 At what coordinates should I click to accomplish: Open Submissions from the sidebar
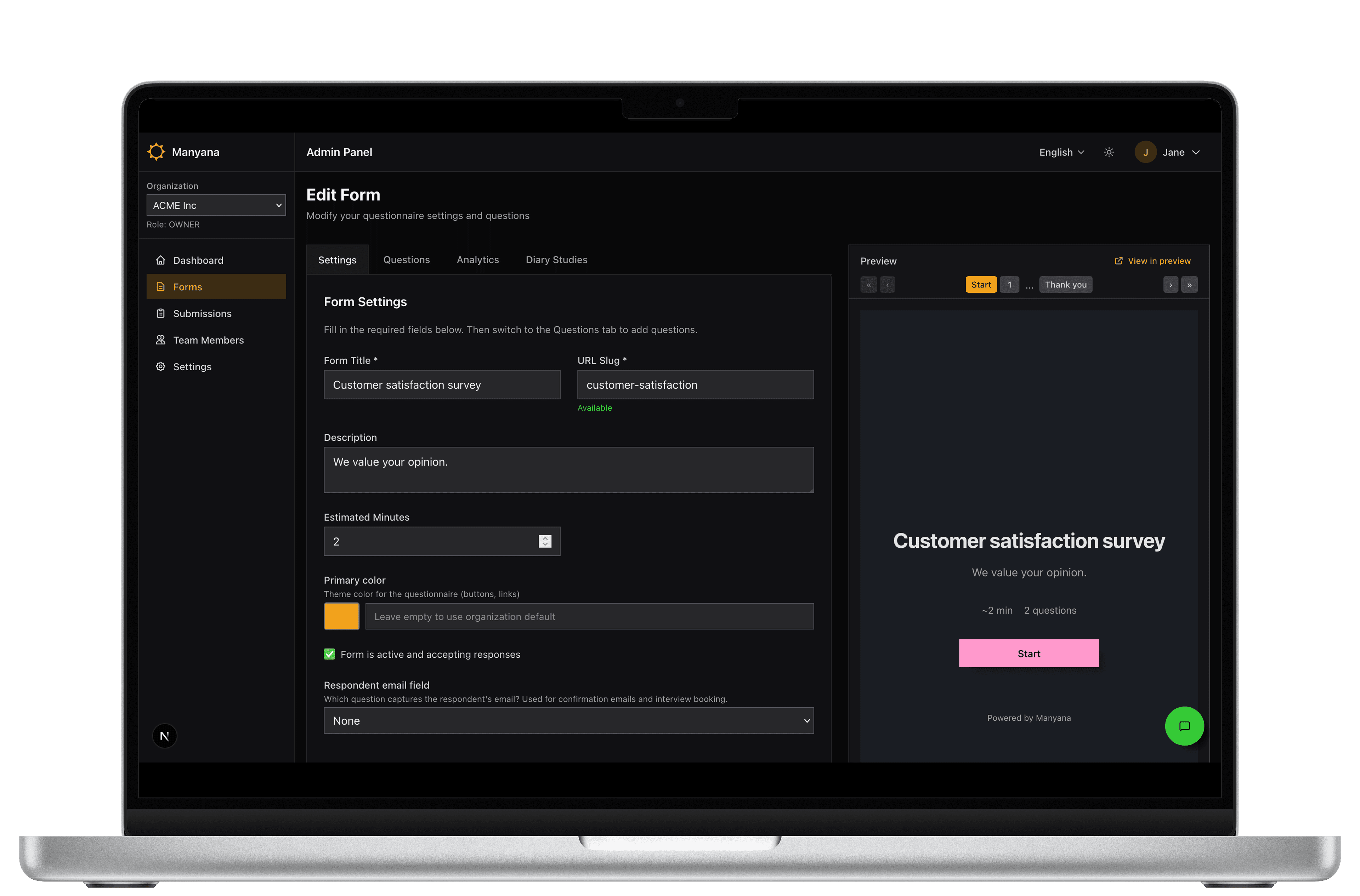(x=202, y=313)
